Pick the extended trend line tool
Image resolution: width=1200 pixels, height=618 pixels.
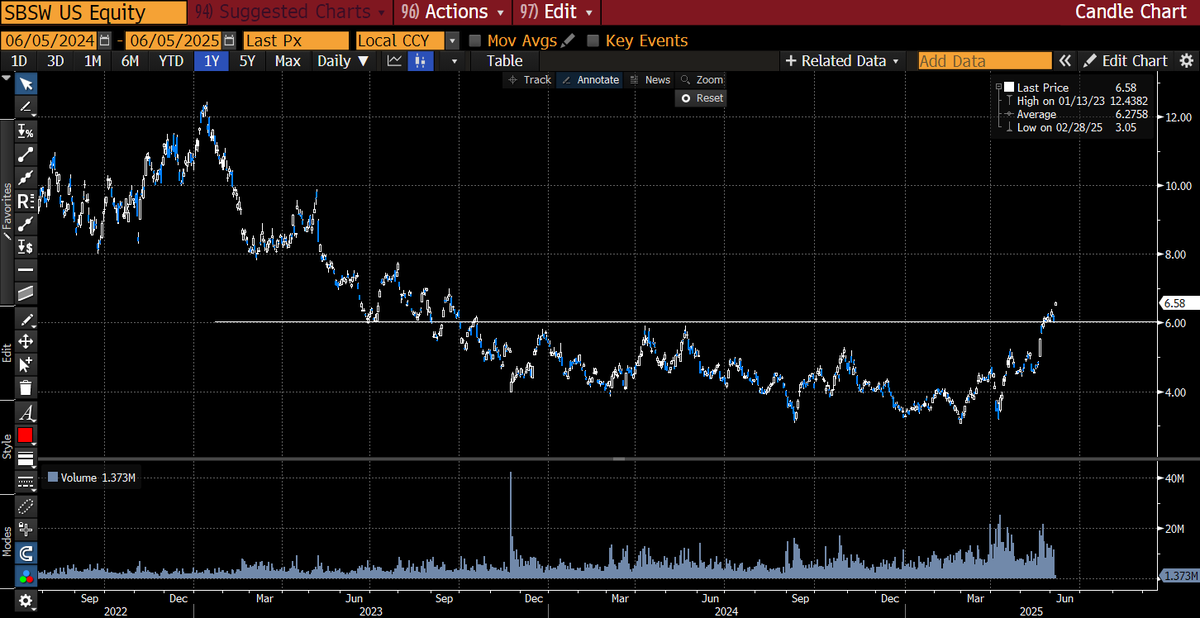26,177
